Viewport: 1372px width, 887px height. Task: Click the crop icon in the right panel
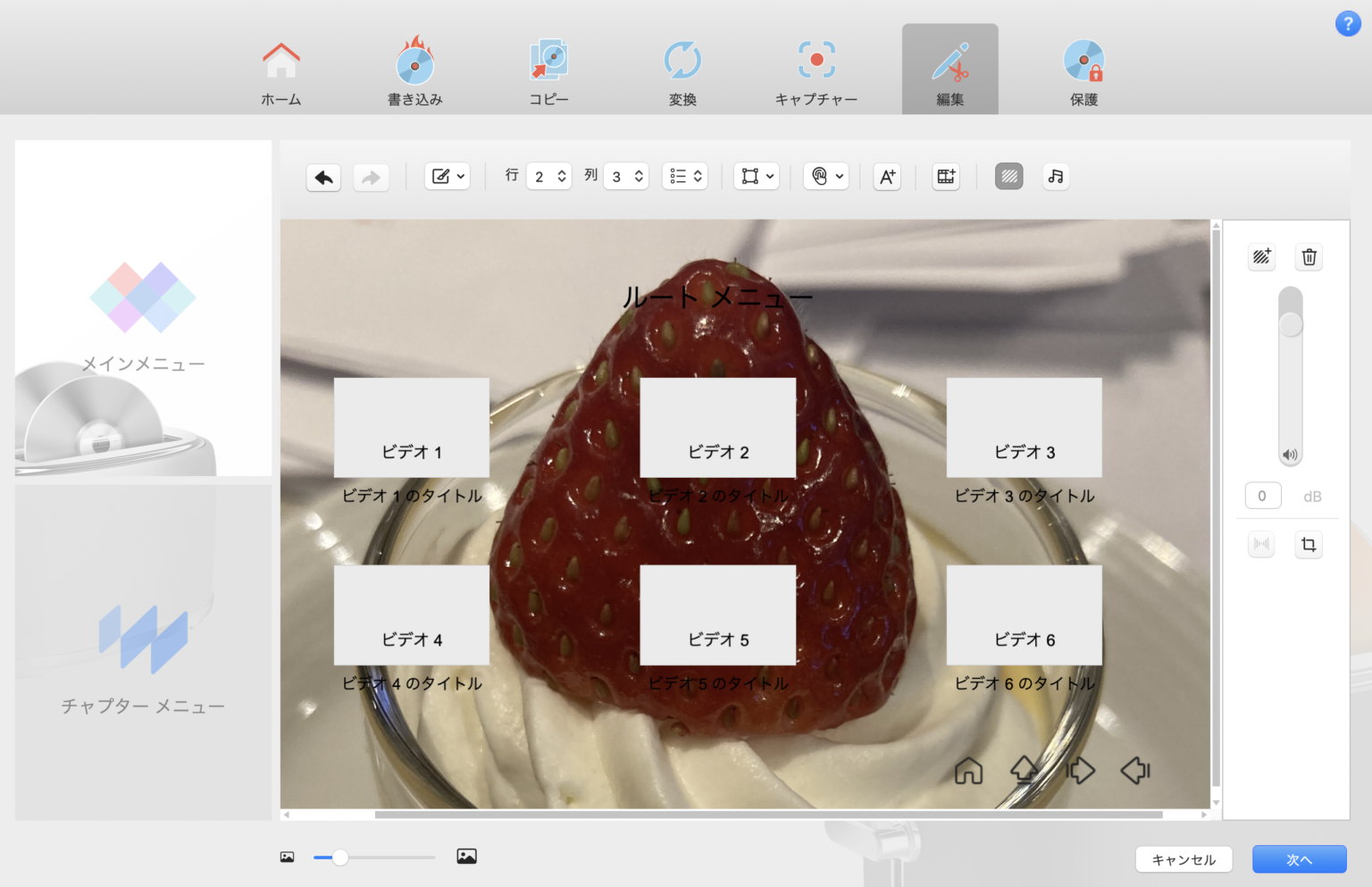[x=1309, y=544]
